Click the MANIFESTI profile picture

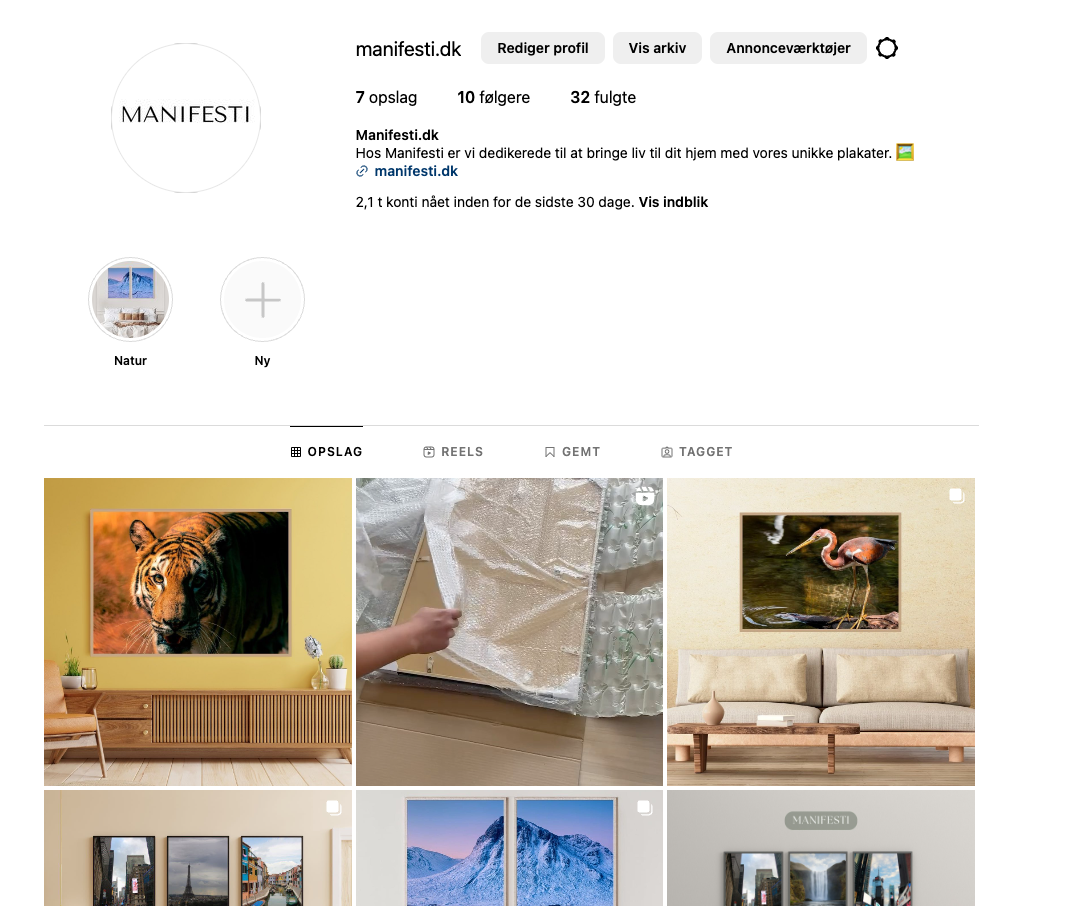(186, 118)
